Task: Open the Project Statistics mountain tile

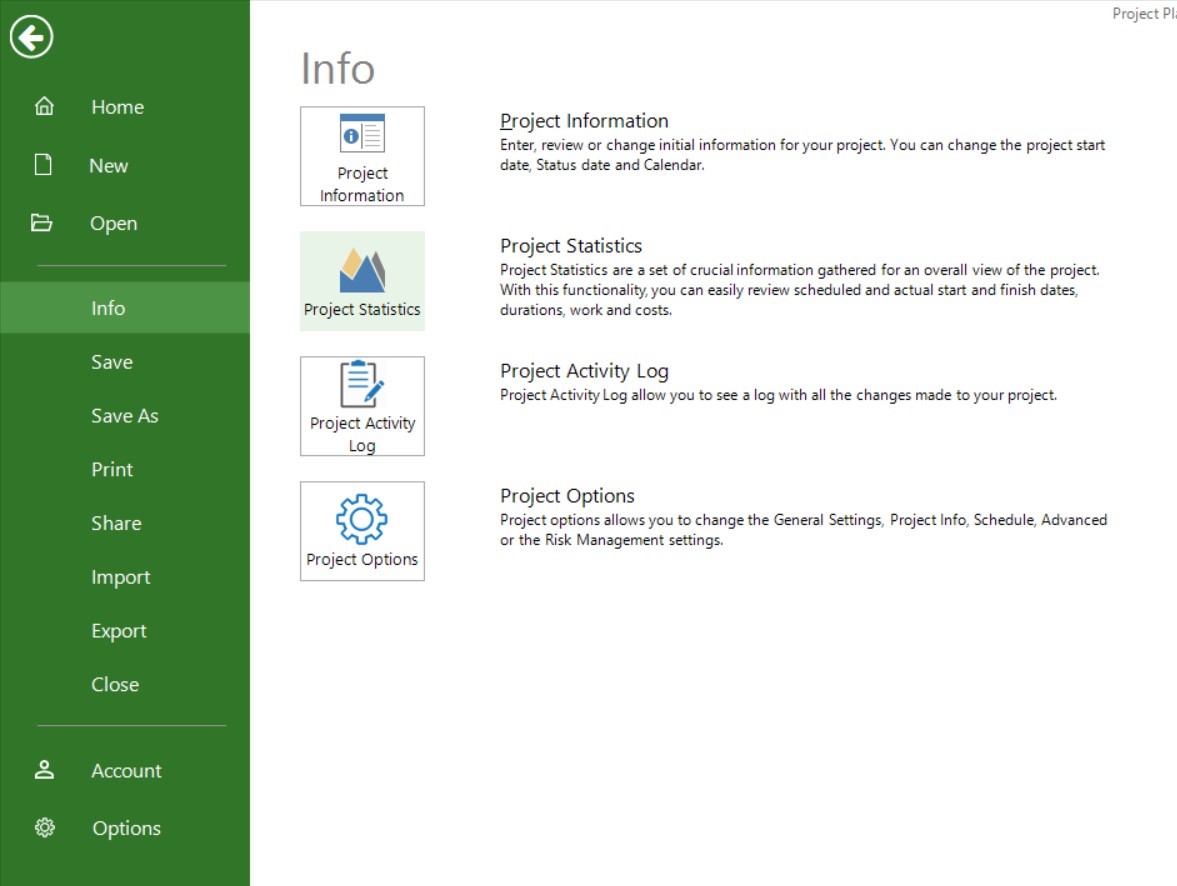Action: click(362, 281)
